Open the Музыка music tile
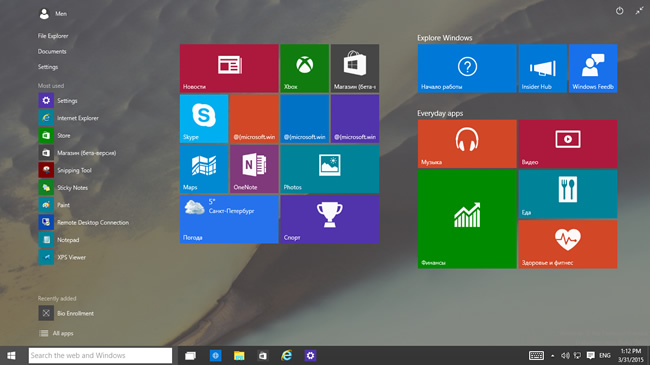 coord(467,144)
